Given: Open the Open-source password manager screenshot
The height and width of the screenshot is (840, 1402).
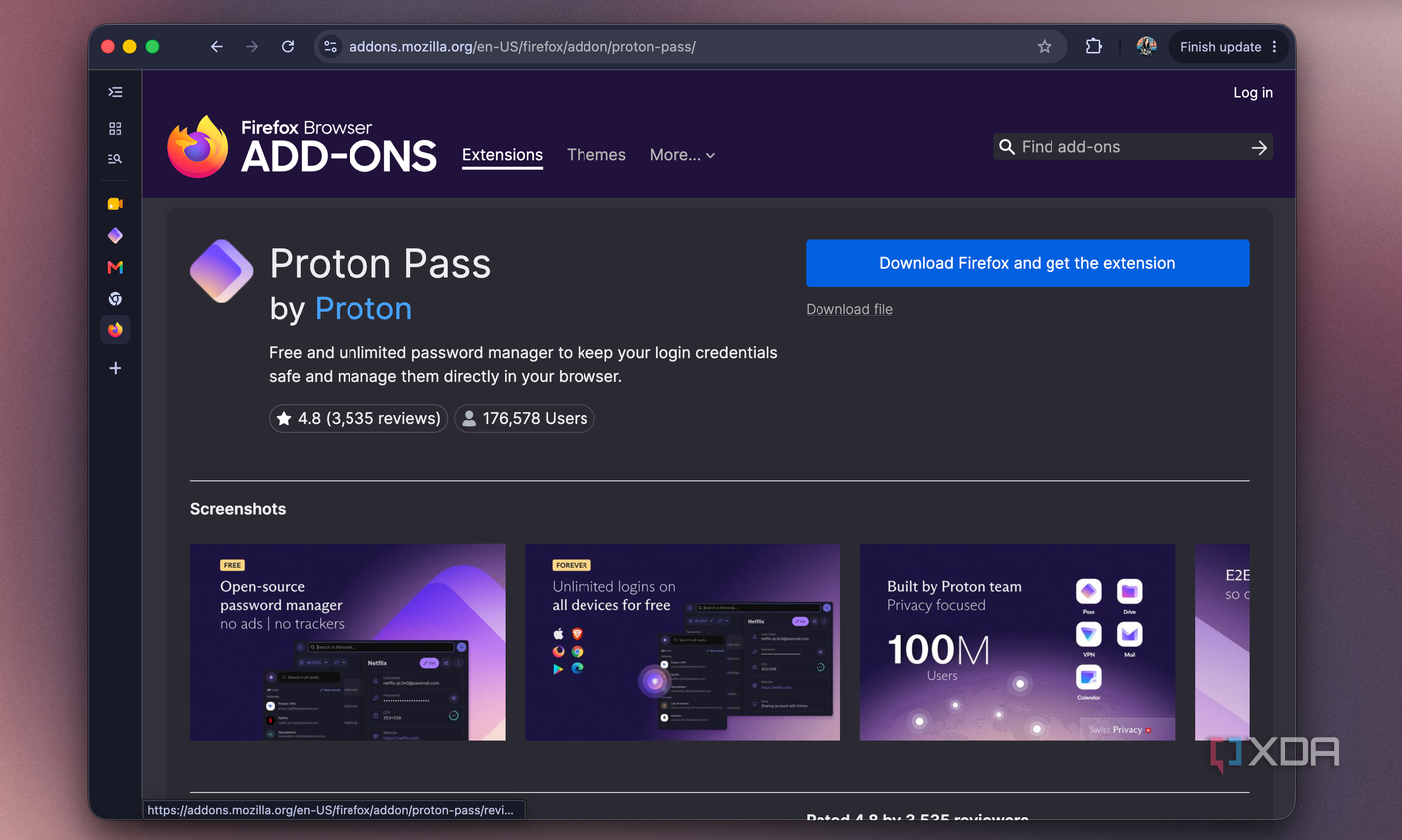Looking at the screenshot, I should [x=348, y=642].
